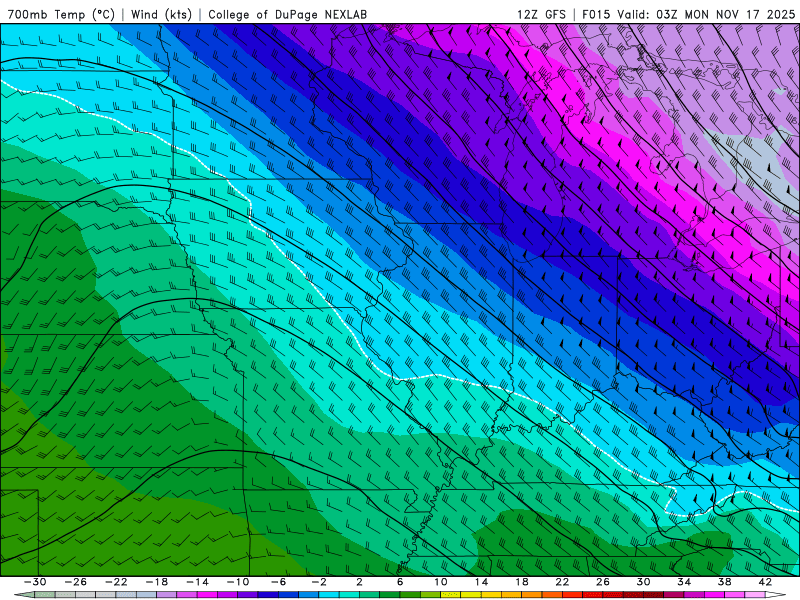Viewport: 800px width, 600px height.
Task: Click the 'Valid: 03Z MON NOV 17 2025' text
Action: (706, 14)
